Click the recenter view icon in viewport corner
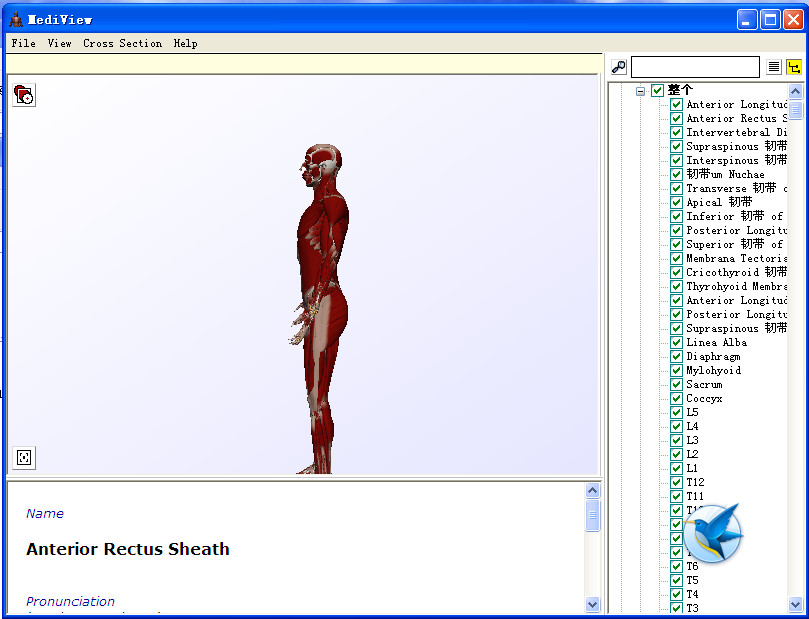Viewport: 809px width, 619px height. click(x=24, y=457)
